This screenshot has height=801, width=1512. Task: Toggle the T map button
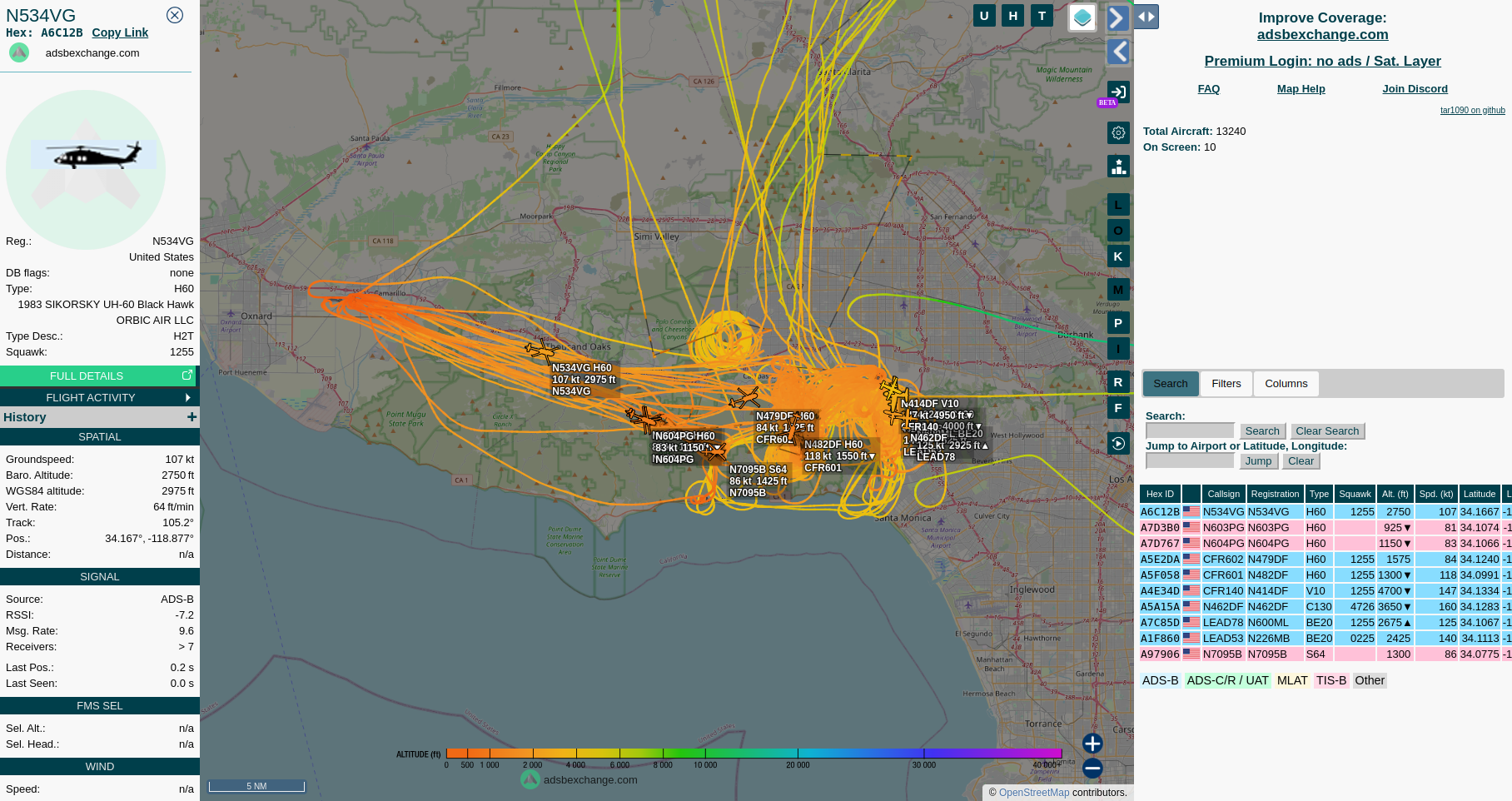tap(1042, 15)
